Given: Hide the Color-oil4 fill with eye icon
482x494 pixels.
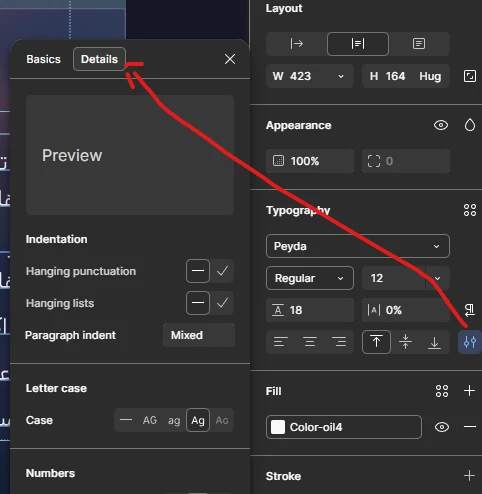Looking at the screenshot, I should click(x=442, y=427).
